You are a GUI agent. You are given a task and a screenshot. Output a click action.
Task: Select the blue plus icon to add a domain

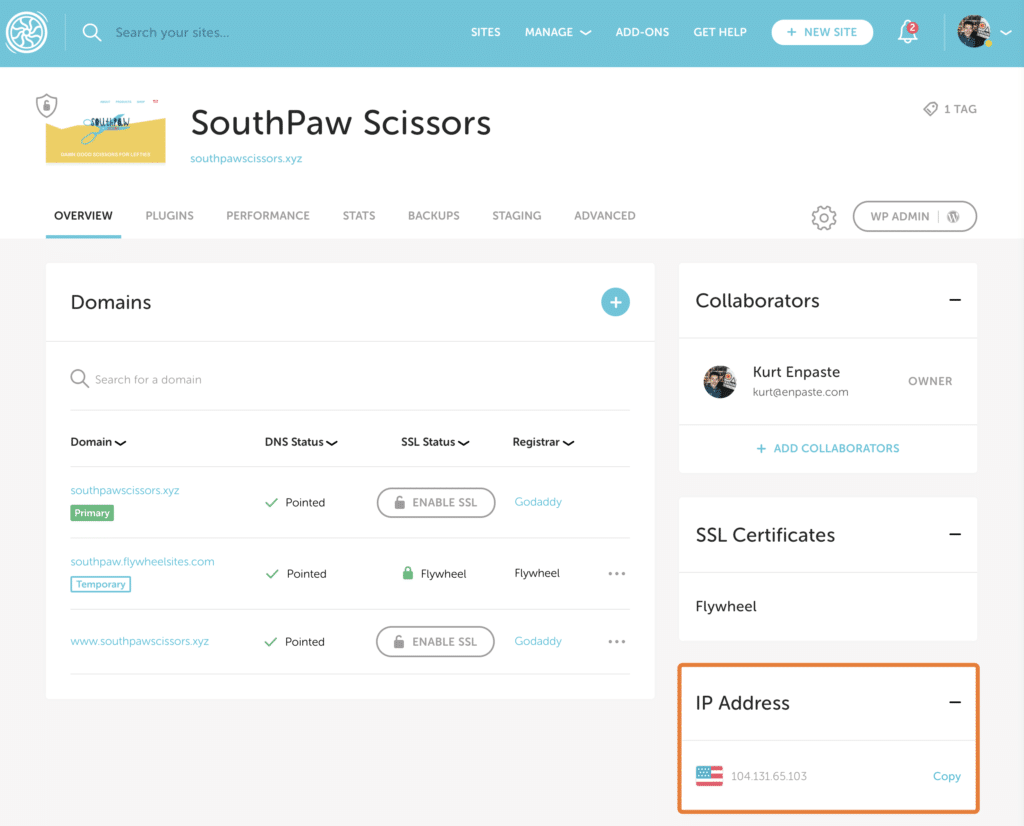click(615, 301)
